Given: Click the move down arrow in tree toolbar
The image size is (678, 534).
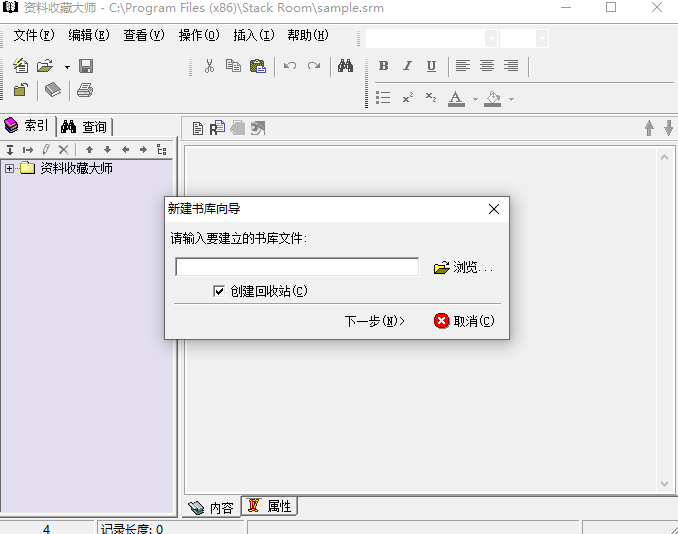Looking at the screenshot, I should tap(108, 150).
